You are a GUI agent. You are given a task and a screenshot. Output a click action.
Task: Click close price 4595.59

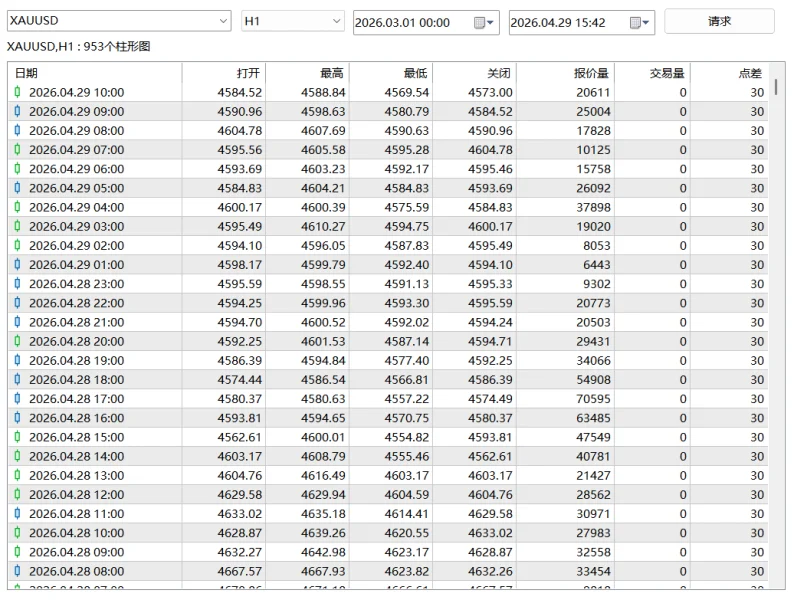490,303
